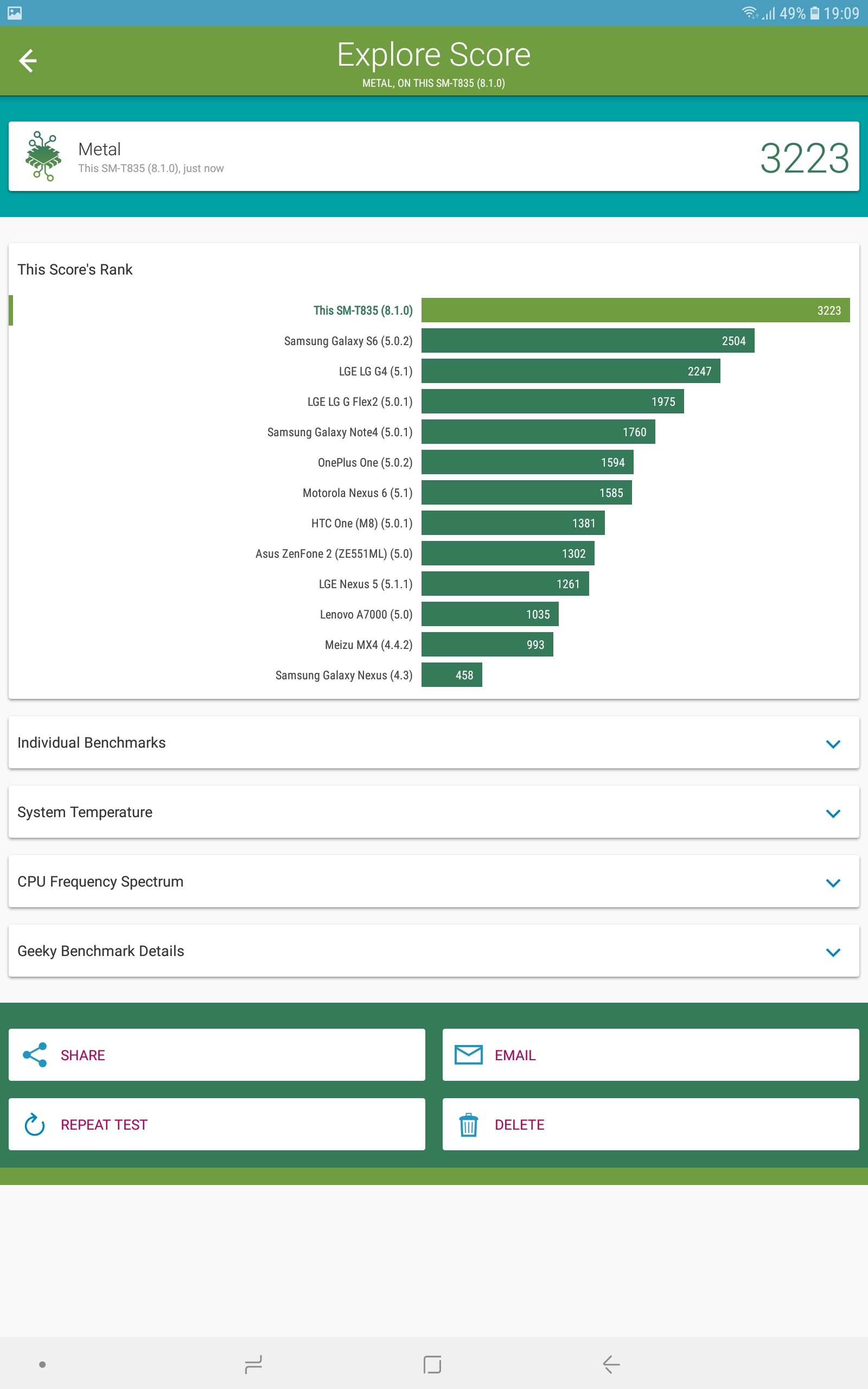
Task: Tap the system back navigation icon
Action: click(611, 1365)
